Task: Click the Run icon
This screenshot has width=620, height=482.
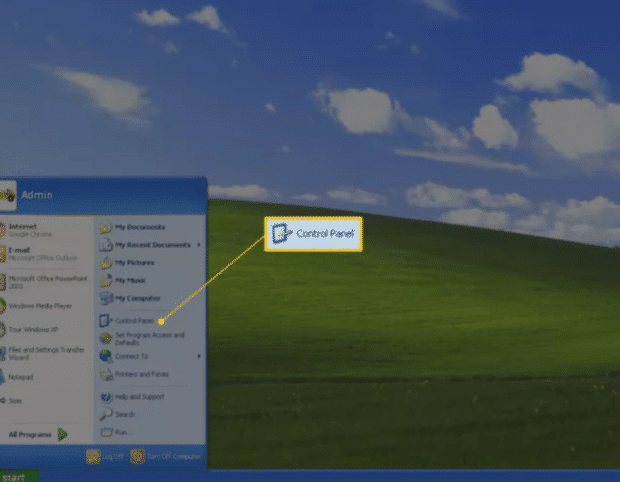Action: [x=106, y=432]
